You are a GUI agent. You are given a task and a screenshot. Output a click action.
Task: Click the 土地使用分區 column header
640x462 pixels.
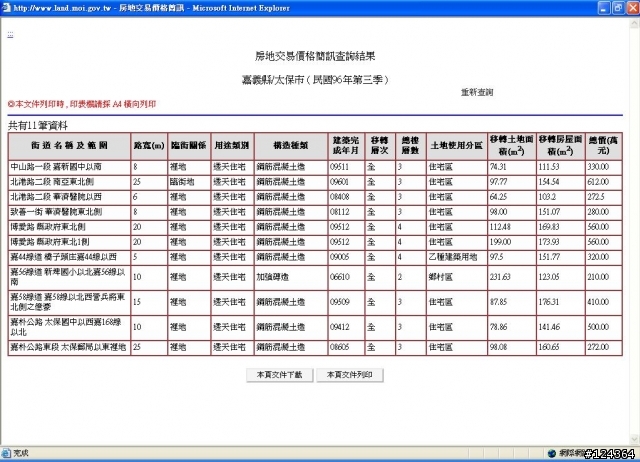[457, 146]
